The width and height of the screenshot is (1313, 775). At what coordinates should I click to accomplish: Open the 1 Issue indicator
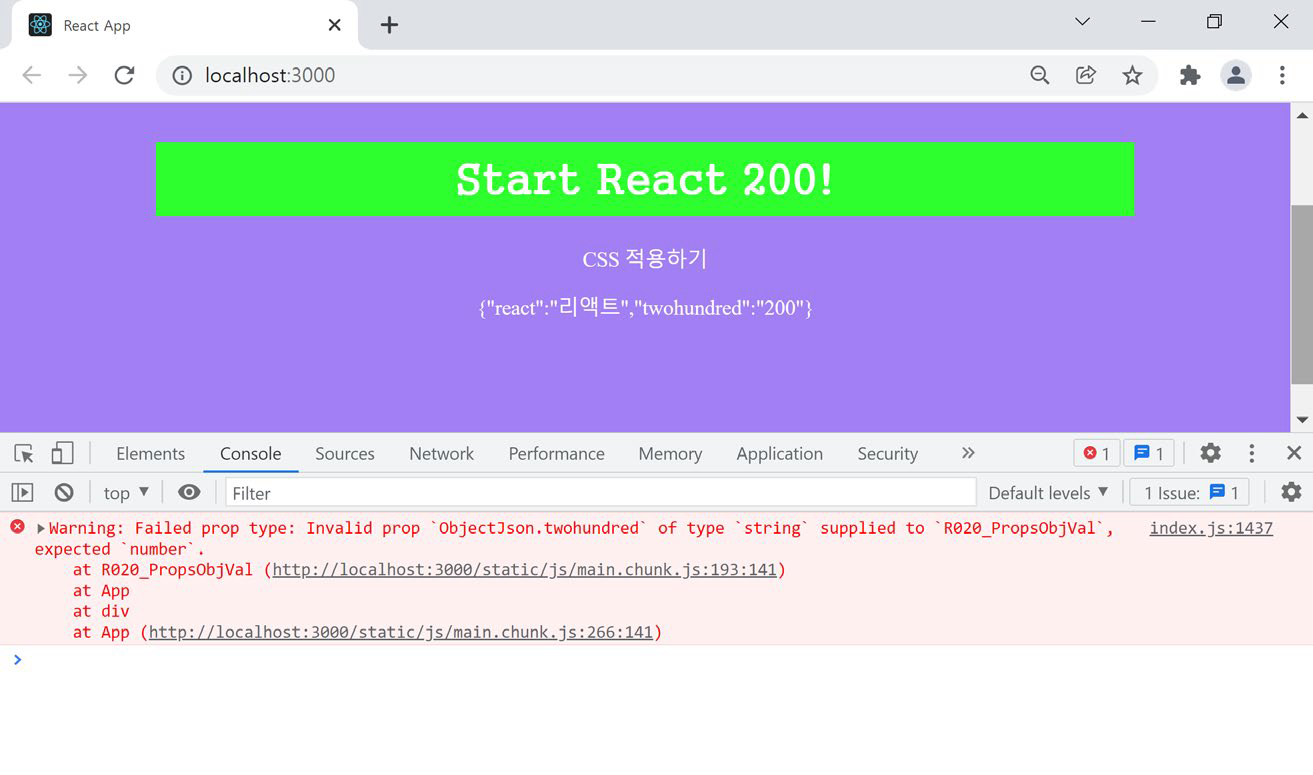point(1189,492)
